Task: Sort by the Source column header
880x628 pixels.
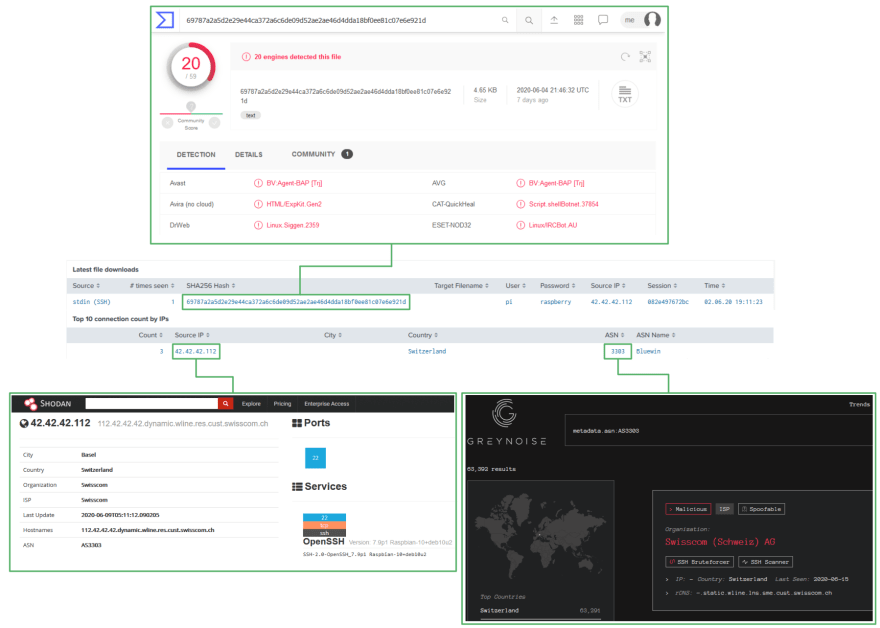Action: point(86,286)
